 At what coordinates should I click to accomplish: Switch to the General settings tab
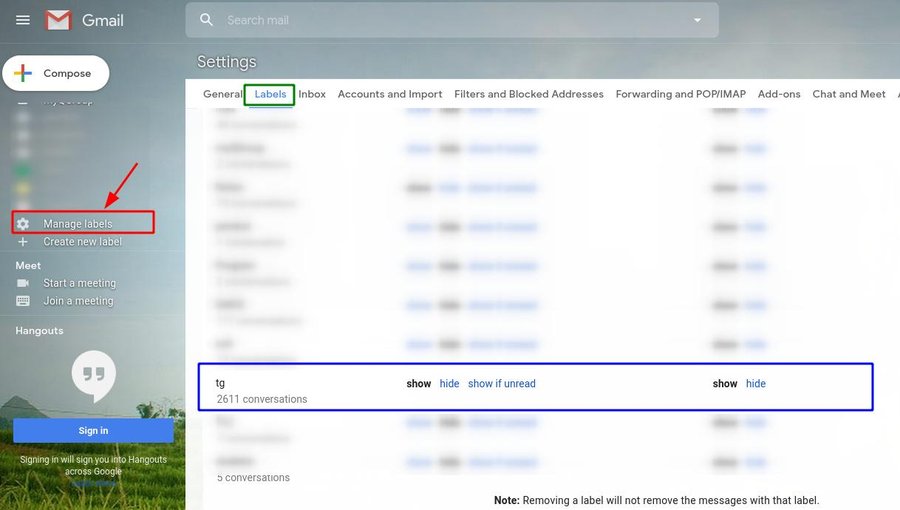pos(222,94)
